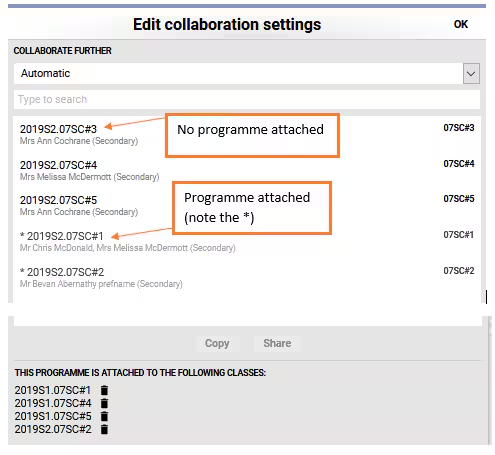Choose class 2019S2.07SC#5 from the list
The width and height of the screenshot is (495, 455).
coord(247,205)
